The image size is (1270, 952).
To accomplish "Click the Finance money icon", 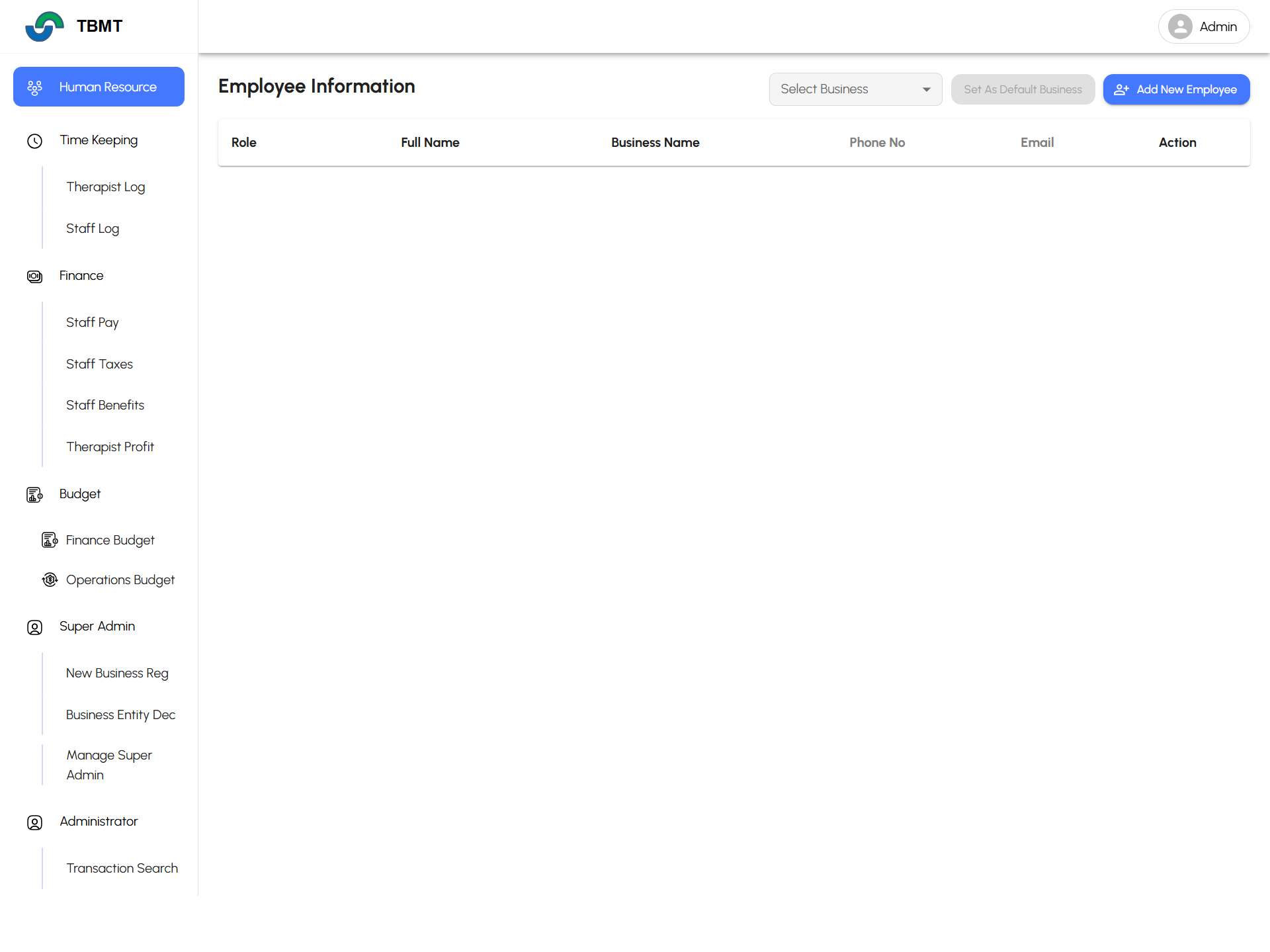I will tap(34, 277).
